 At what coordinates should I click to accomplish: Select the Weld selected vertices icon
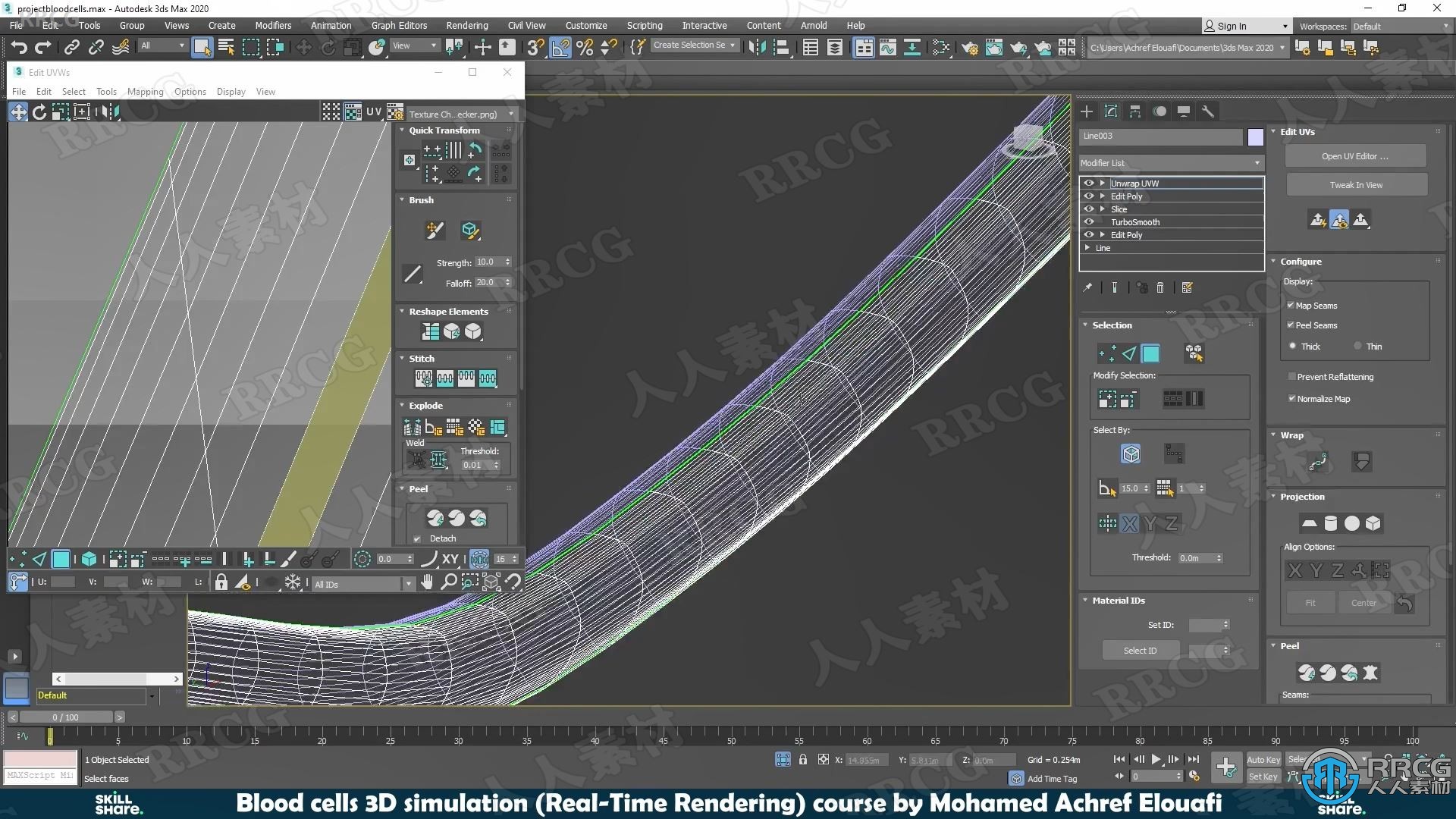tap(415, 462)
